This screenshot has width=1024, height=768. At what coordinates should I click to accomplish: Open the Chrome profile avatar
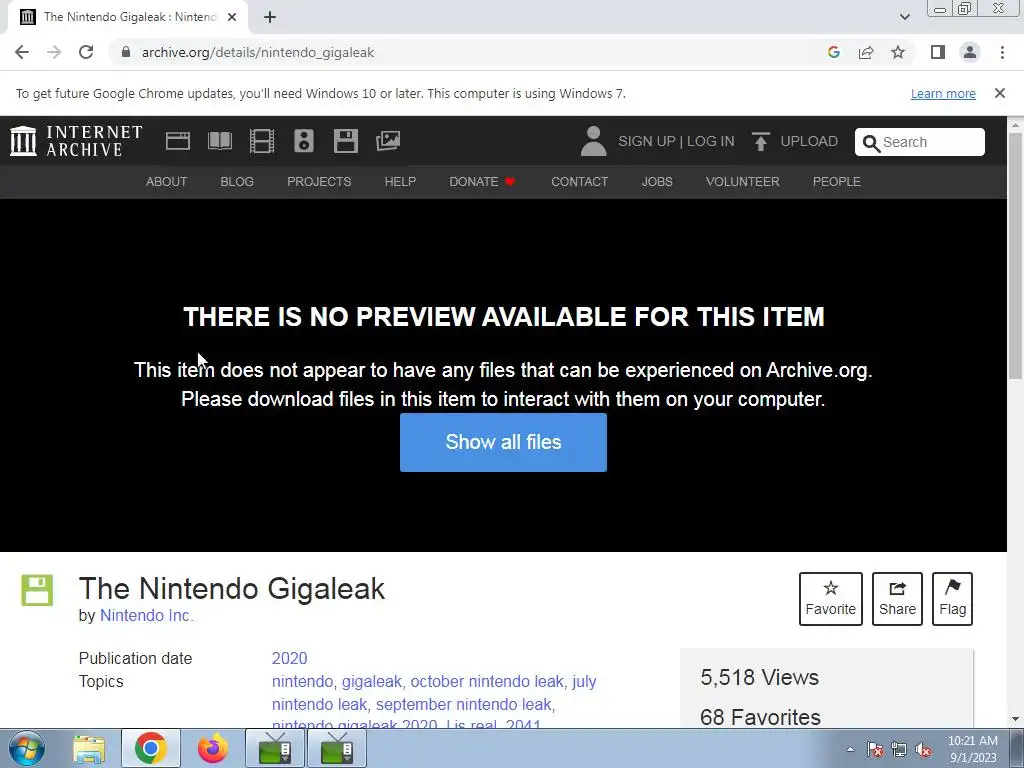coord(970,52)
